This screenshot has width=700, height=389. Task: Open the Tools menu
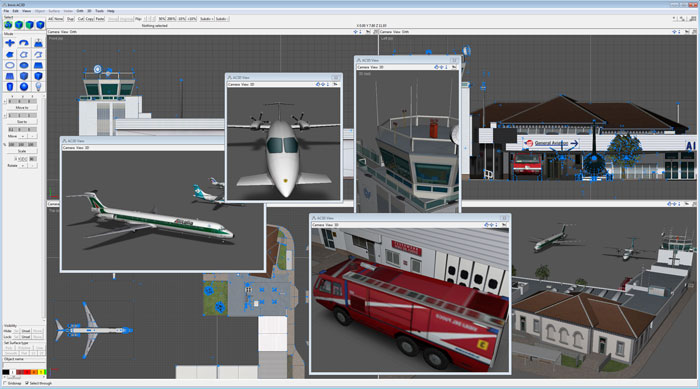click(99, 11)
